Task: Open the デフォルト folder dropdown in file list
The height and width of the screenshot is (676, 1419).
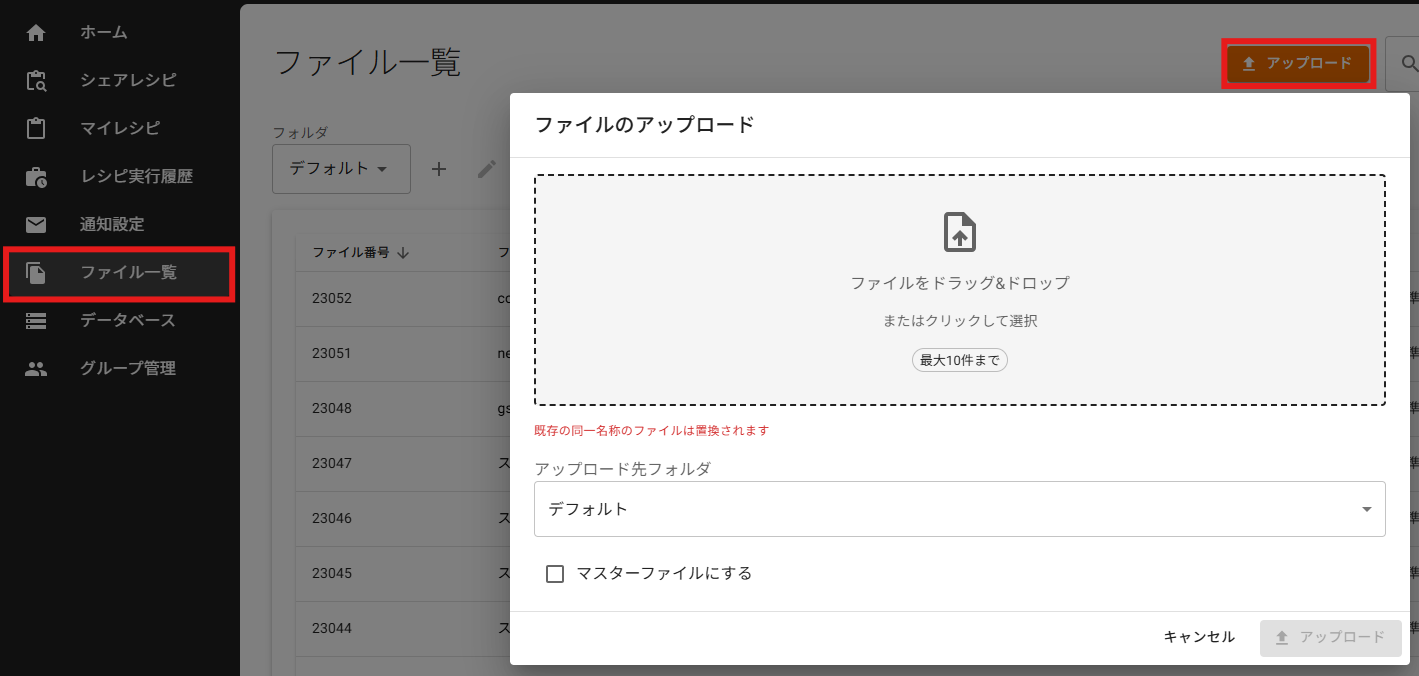Action: point(341,168)
